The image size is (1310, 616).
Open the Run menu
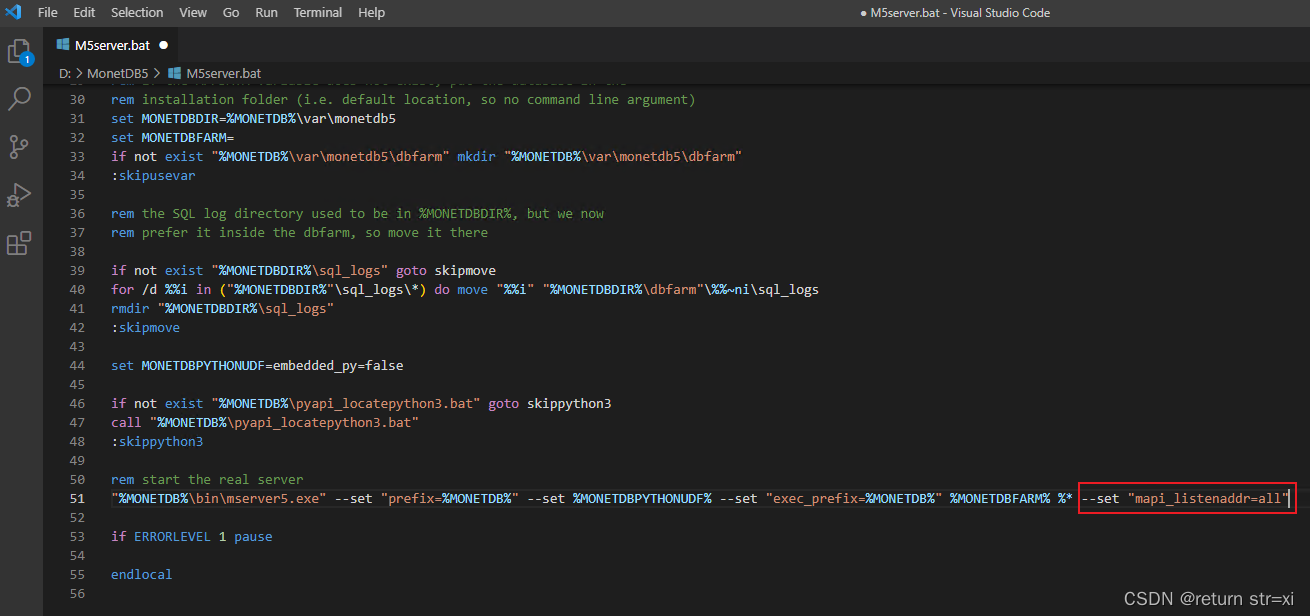[266, 13]
